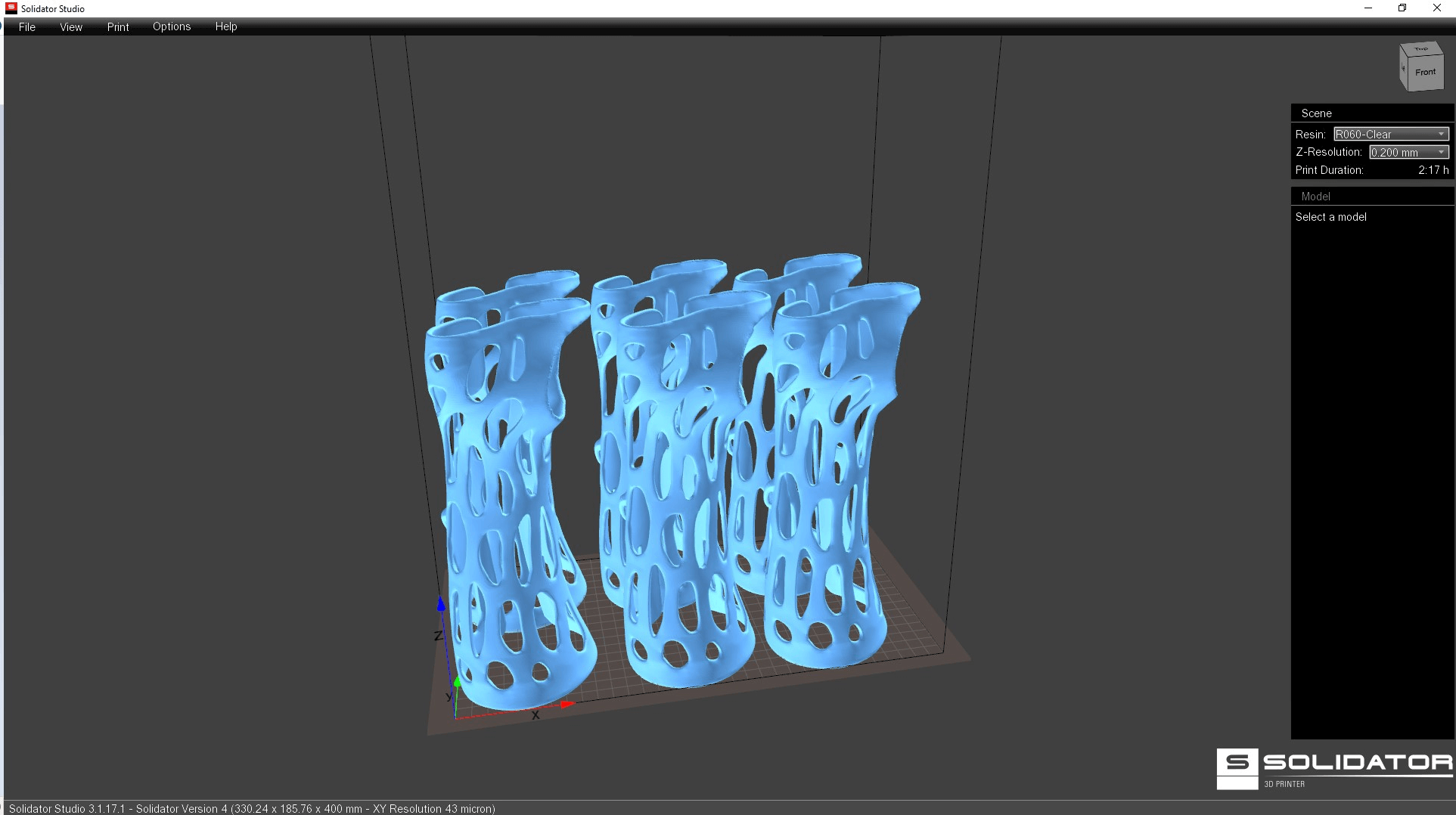The image size is (1456, 815).
Task: Open the Print menu
Action: point(118,26)
